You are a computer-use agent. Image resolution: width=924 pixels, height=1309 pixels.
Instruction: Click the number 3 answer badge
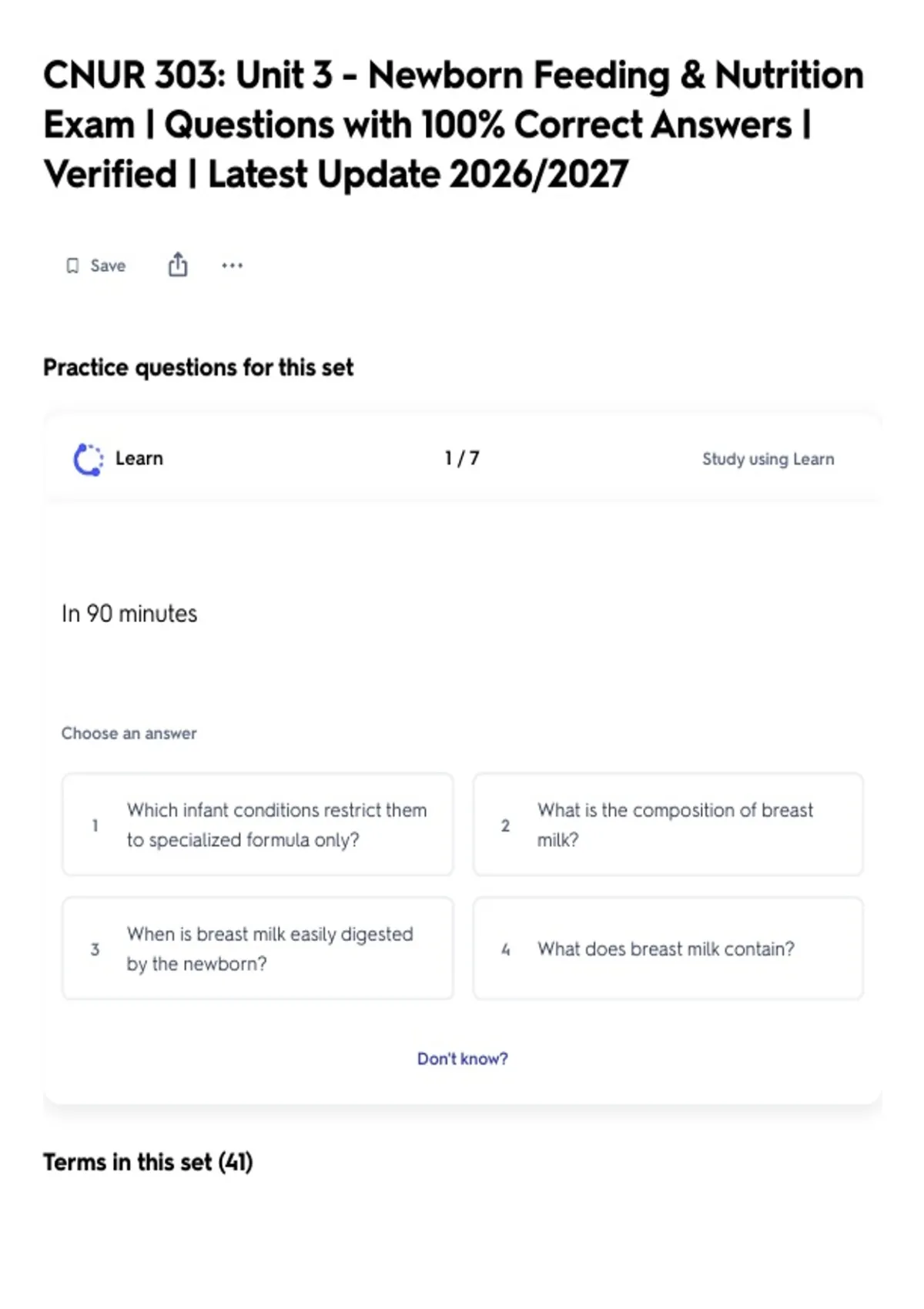95,949
